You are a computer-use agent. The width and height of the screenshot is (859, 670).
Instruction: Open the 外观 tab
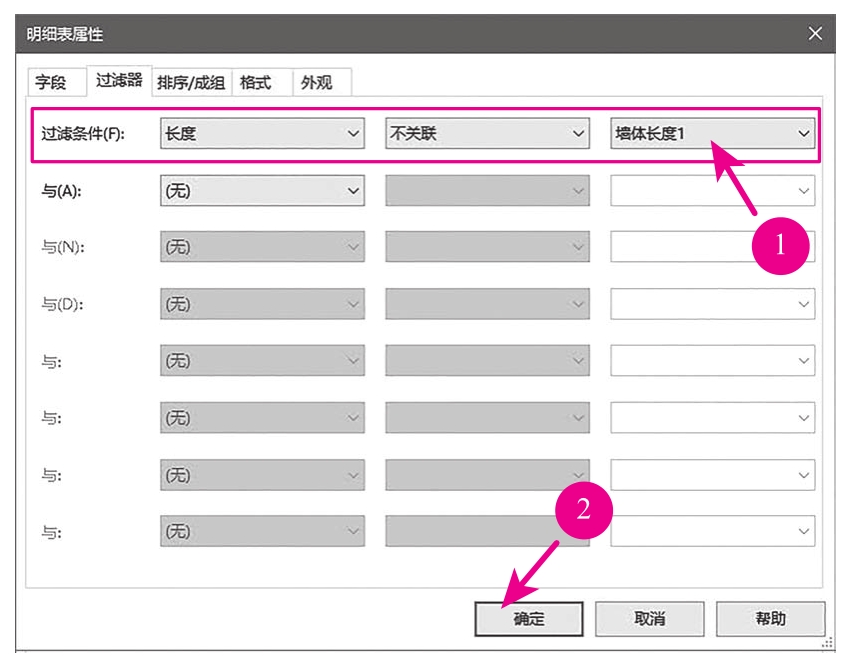316,83
